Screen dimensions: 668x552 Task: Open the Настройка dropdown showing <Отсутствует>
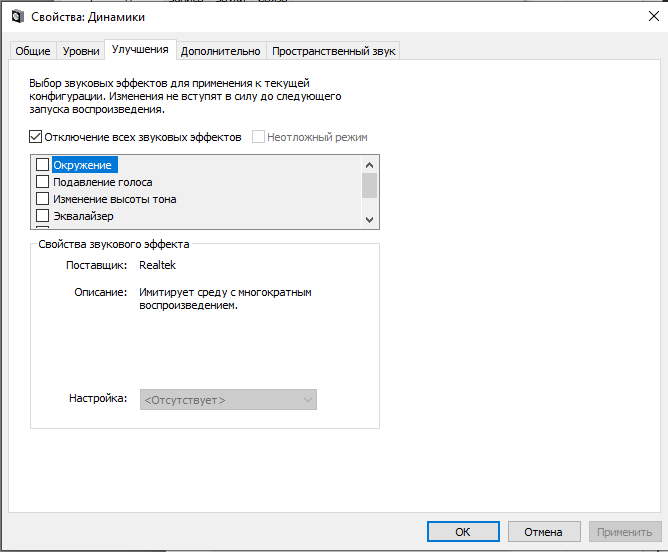(228, 400)
